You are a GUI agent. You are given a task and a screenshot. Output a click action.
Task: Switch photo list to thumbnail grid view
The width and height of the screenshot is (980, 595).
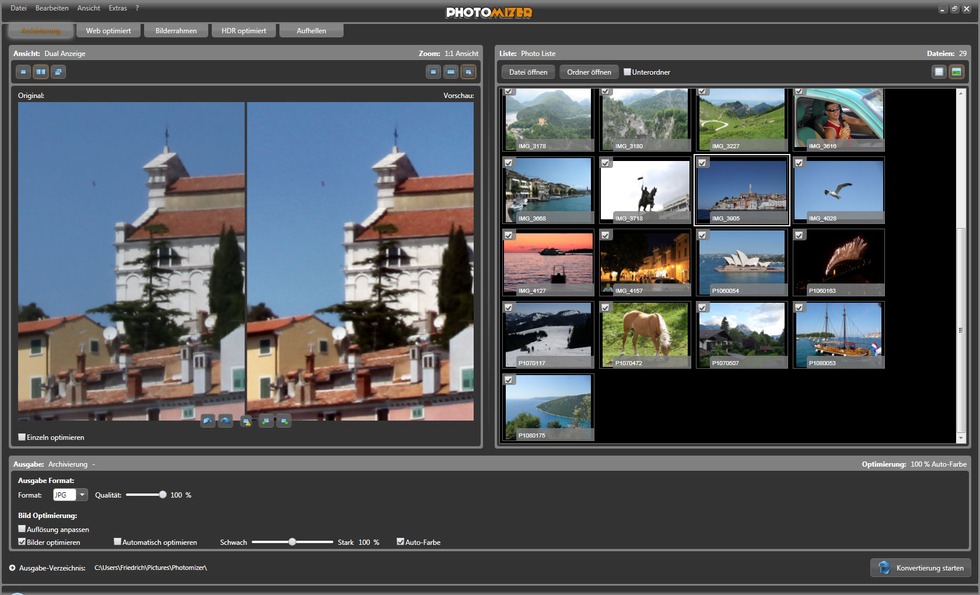[x=956, y=72]
